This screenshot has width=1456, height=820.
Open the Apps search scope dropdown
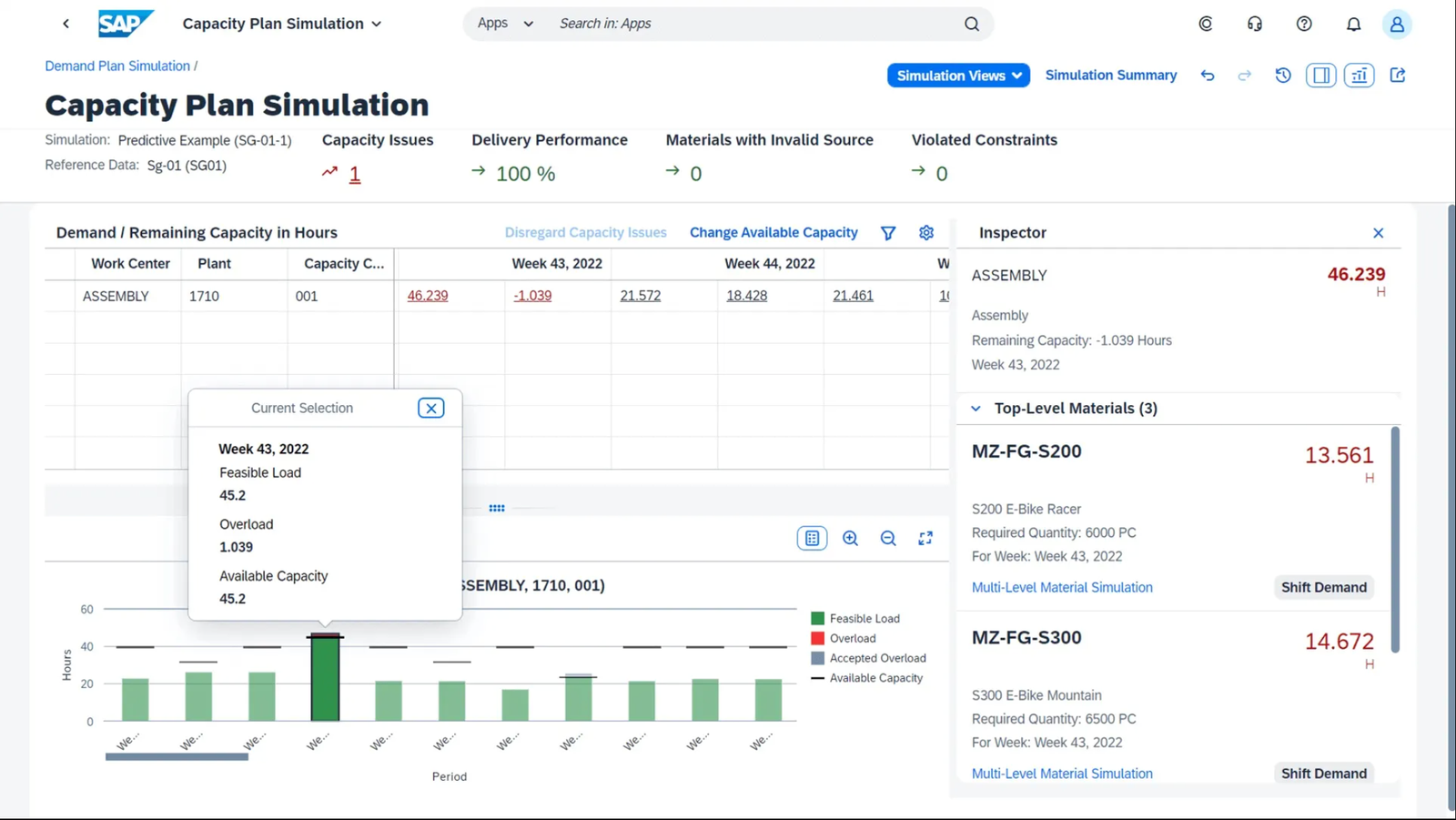(x=505, y=24)
